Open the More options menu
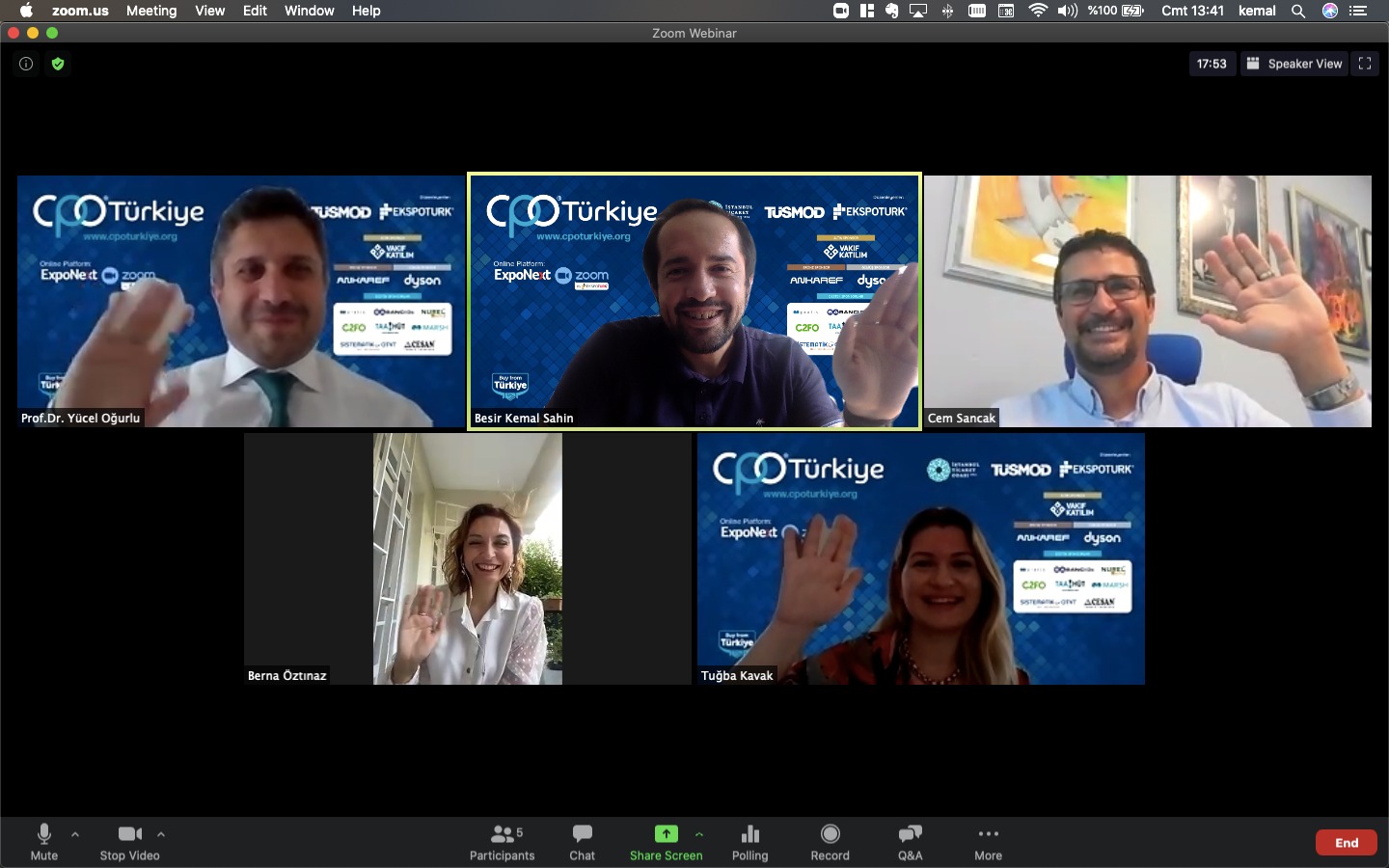 988,841
